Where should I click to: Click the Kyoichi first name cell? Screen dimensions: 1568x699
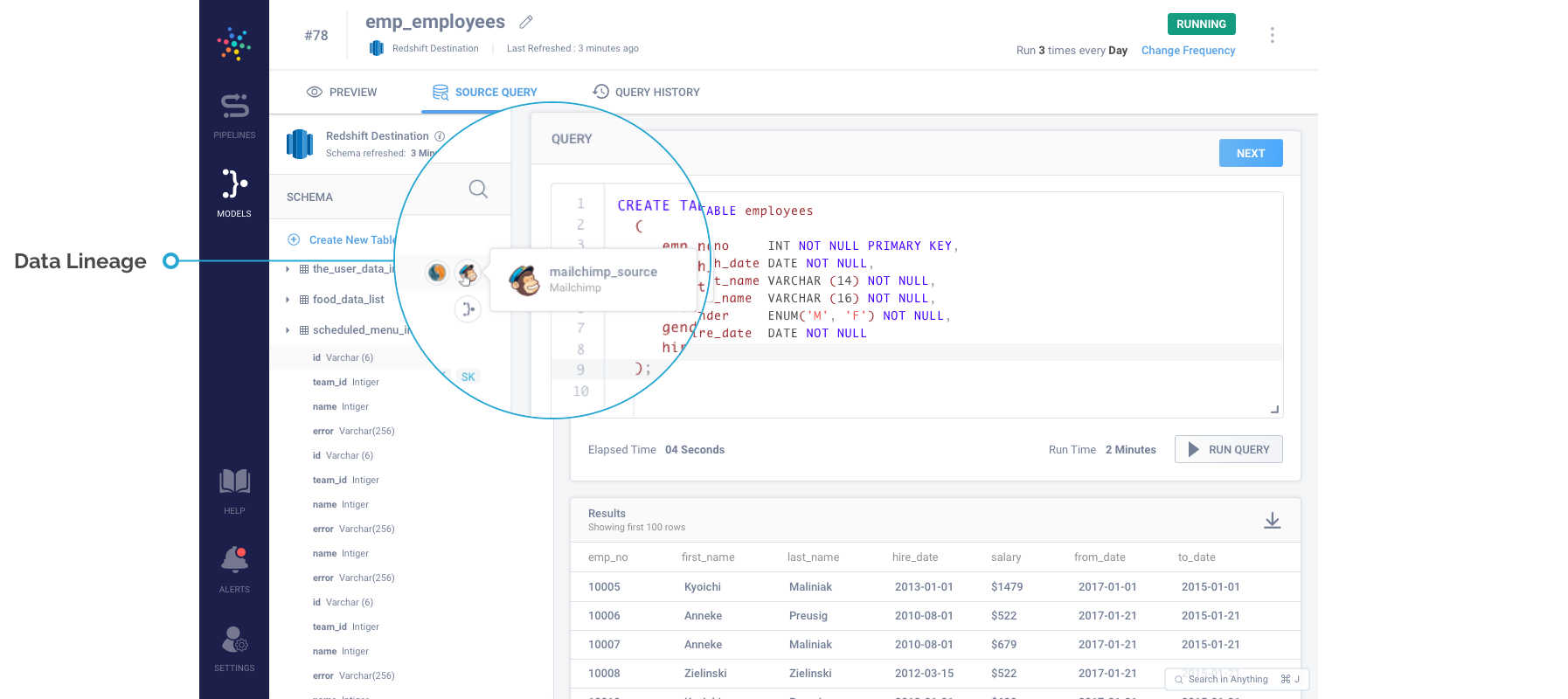pyautogui.click(x=703, y=587)
